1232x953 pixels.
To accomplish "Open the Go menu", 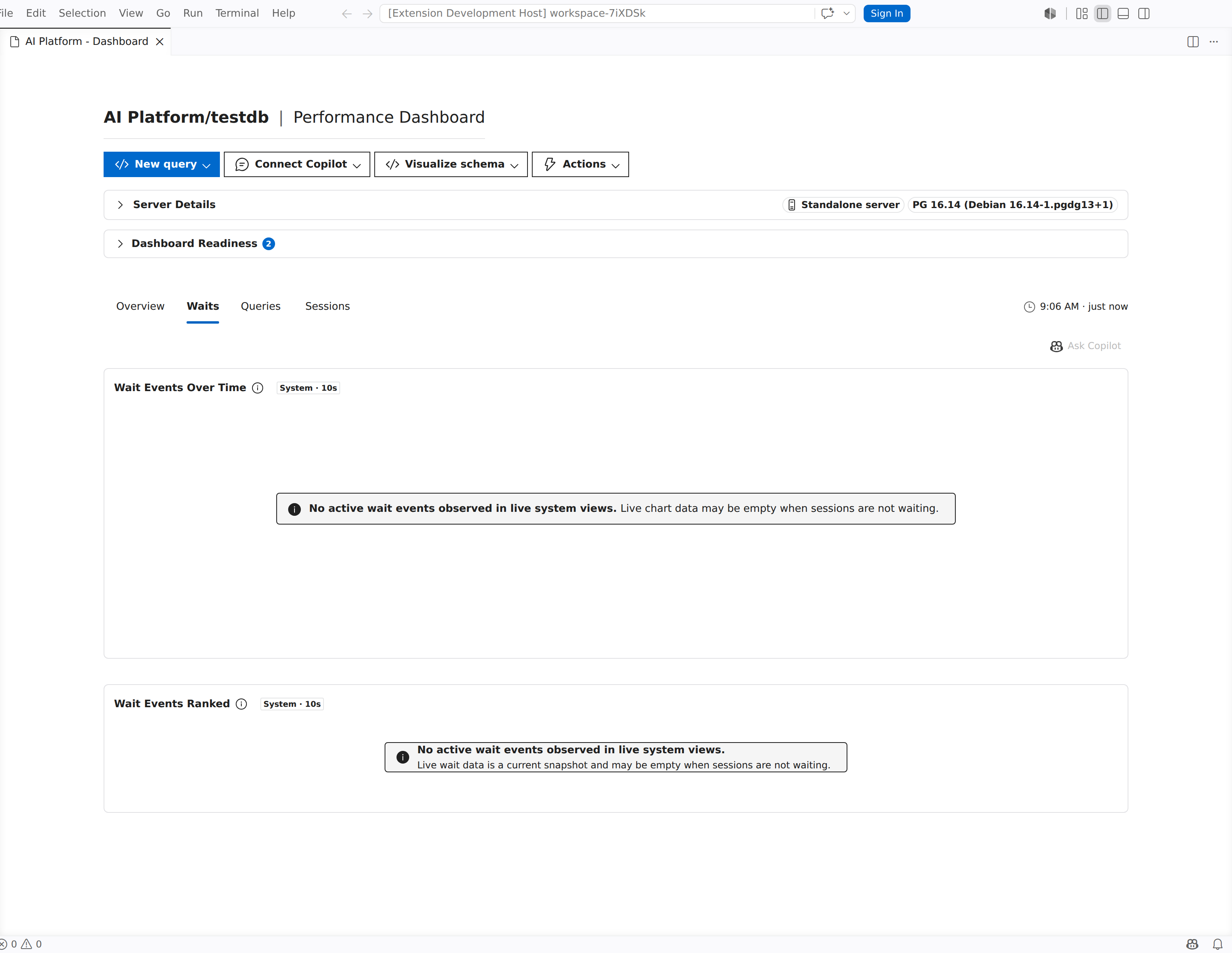I will tap(163, 14).
